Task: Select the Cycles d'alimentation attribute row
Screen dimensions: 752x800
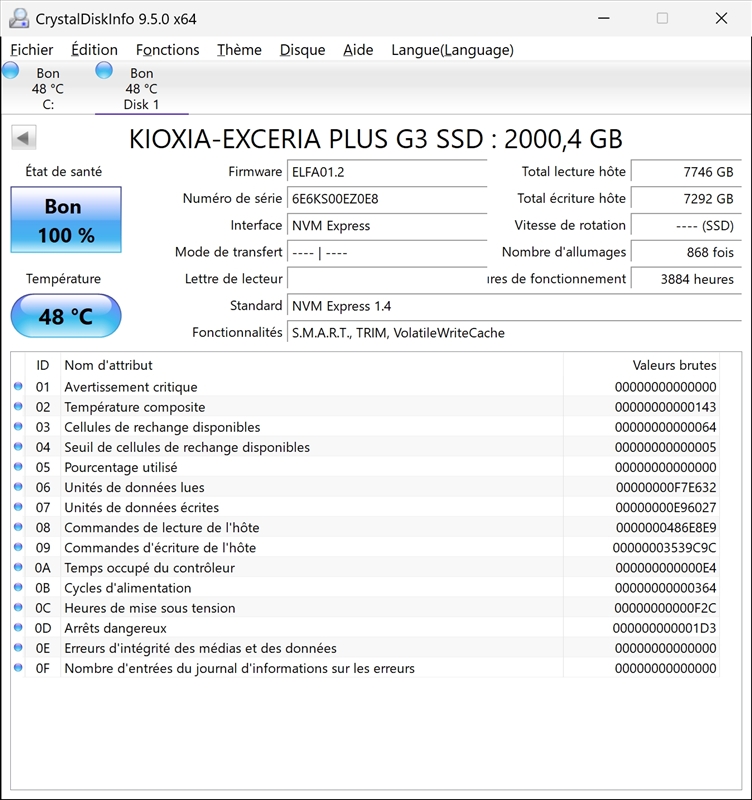Action: (365, 588)
